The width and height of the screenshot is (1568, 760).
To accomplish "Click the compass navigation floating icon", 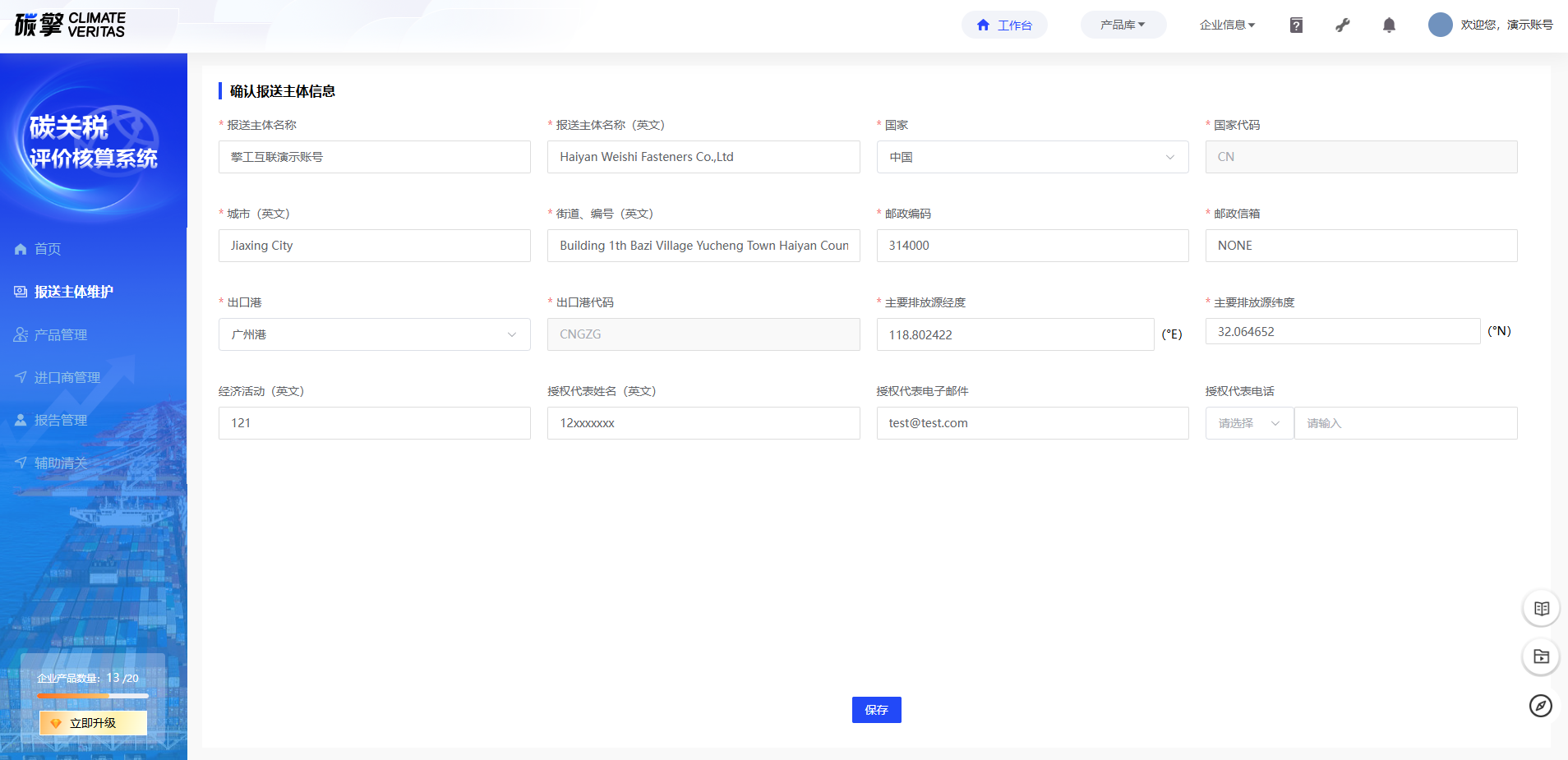I will pos(1541,706).
